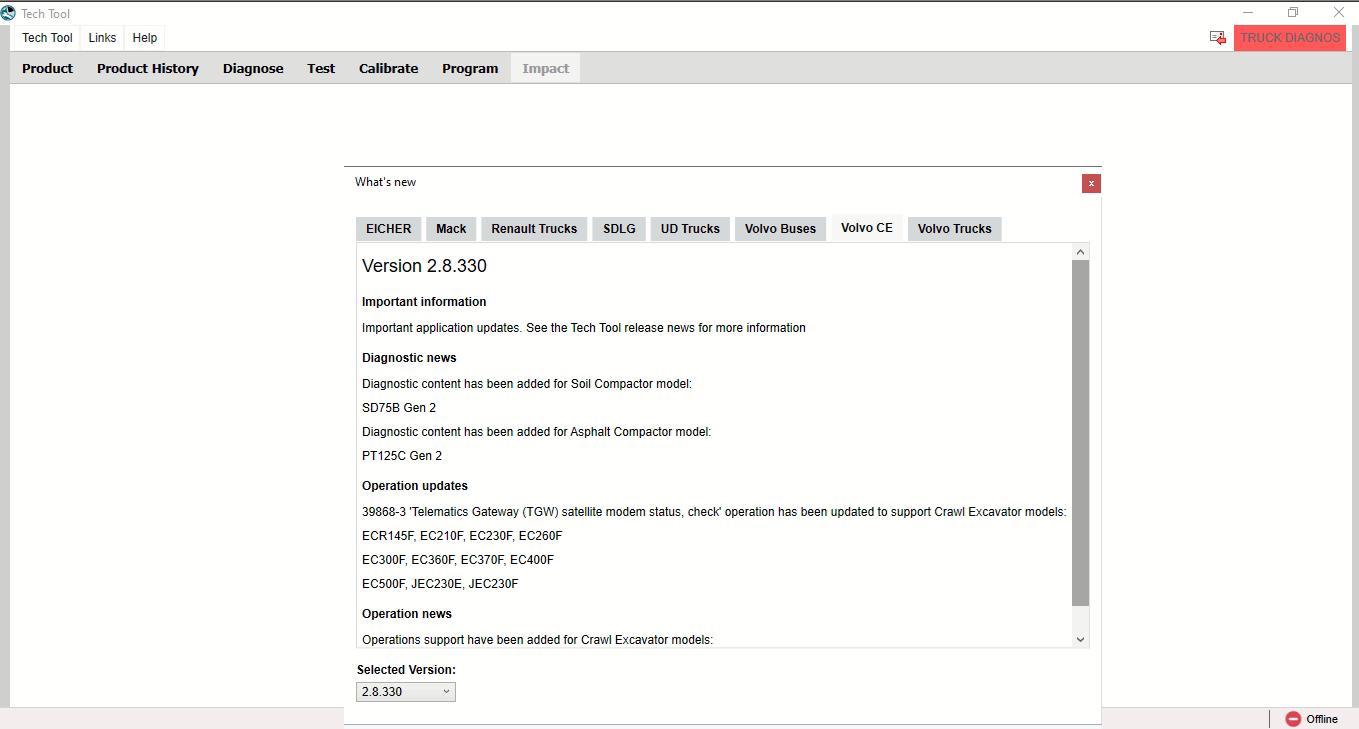Screen dimensions: 1359x729
Task: Show EICHER release notes tab
Action: pyautogui.click(x=389, y=228)
